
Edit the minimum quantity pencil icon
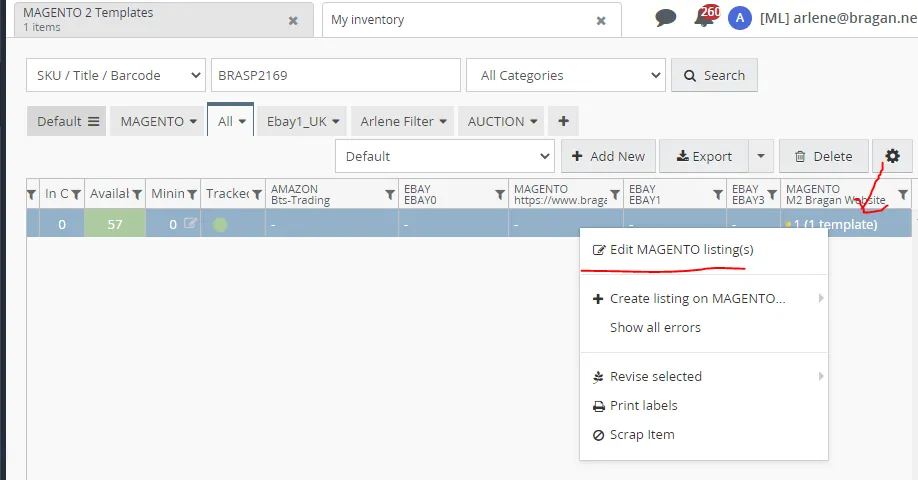pos(190,223)
